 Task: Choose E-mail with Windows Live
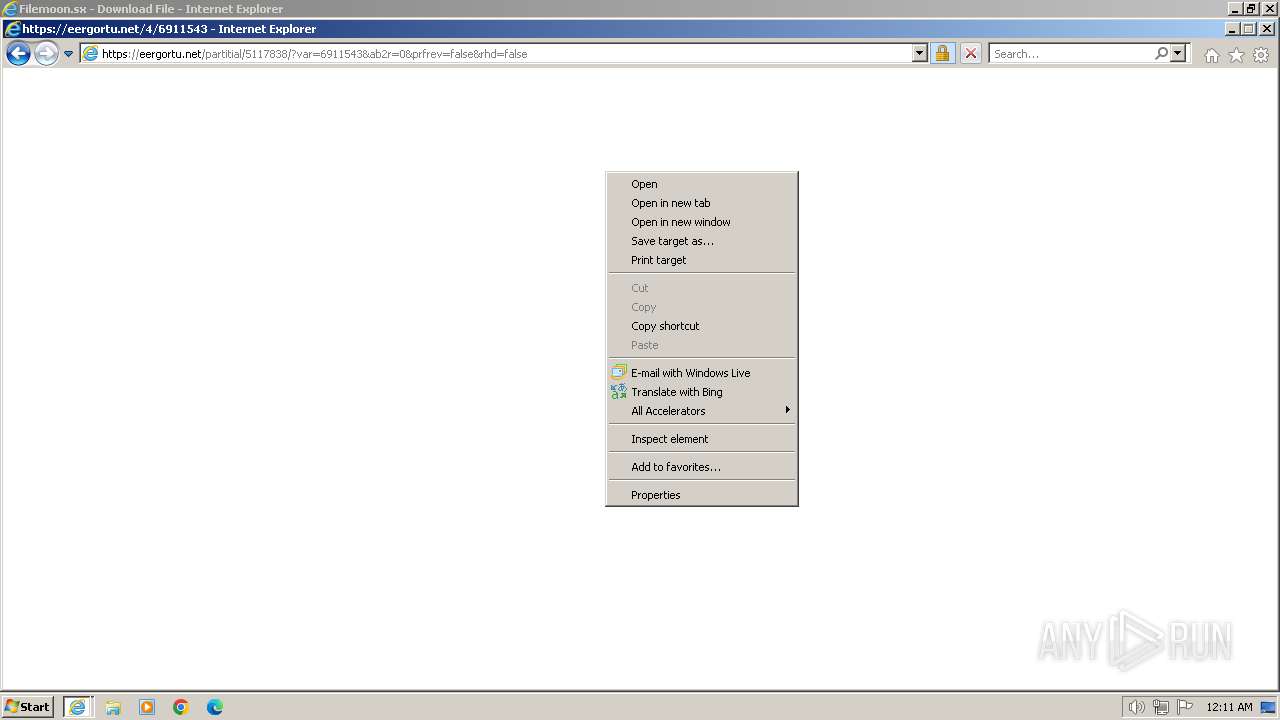click(x=701, y=373)
